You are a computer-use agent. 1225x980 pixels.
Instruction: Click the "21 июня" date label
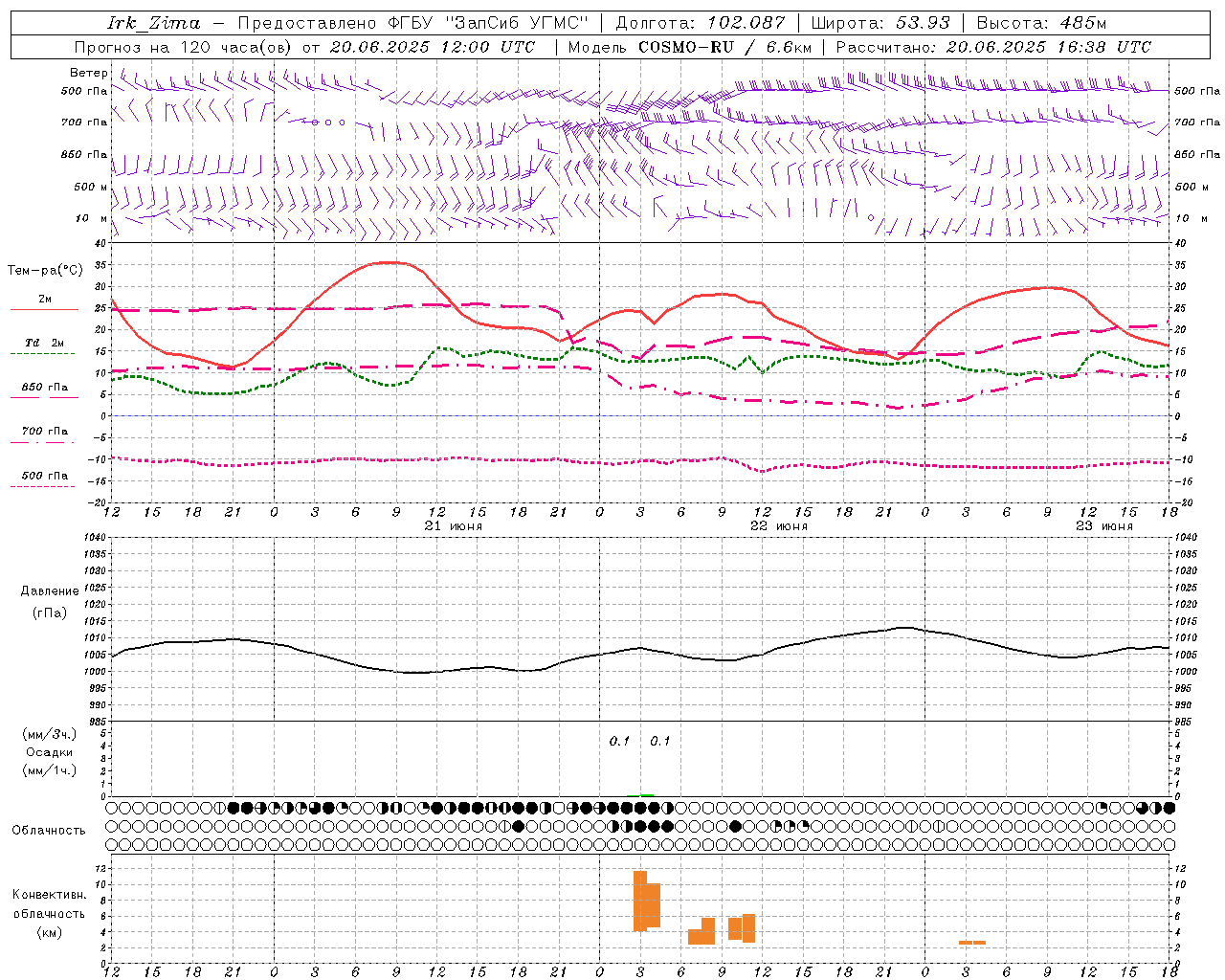pyautogui.click(x=454, y=526)
